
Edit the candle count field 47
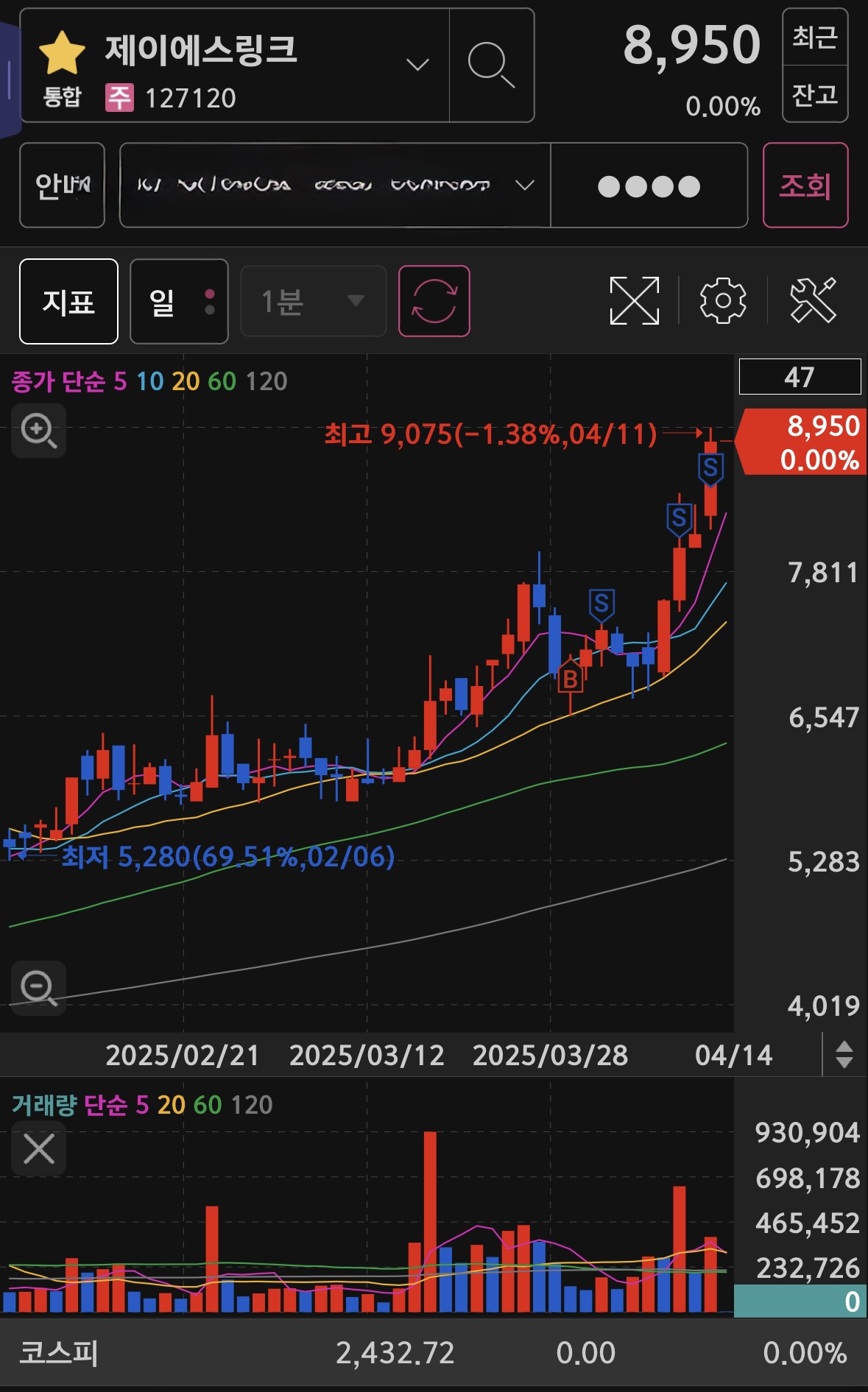(x=800, y=377)
